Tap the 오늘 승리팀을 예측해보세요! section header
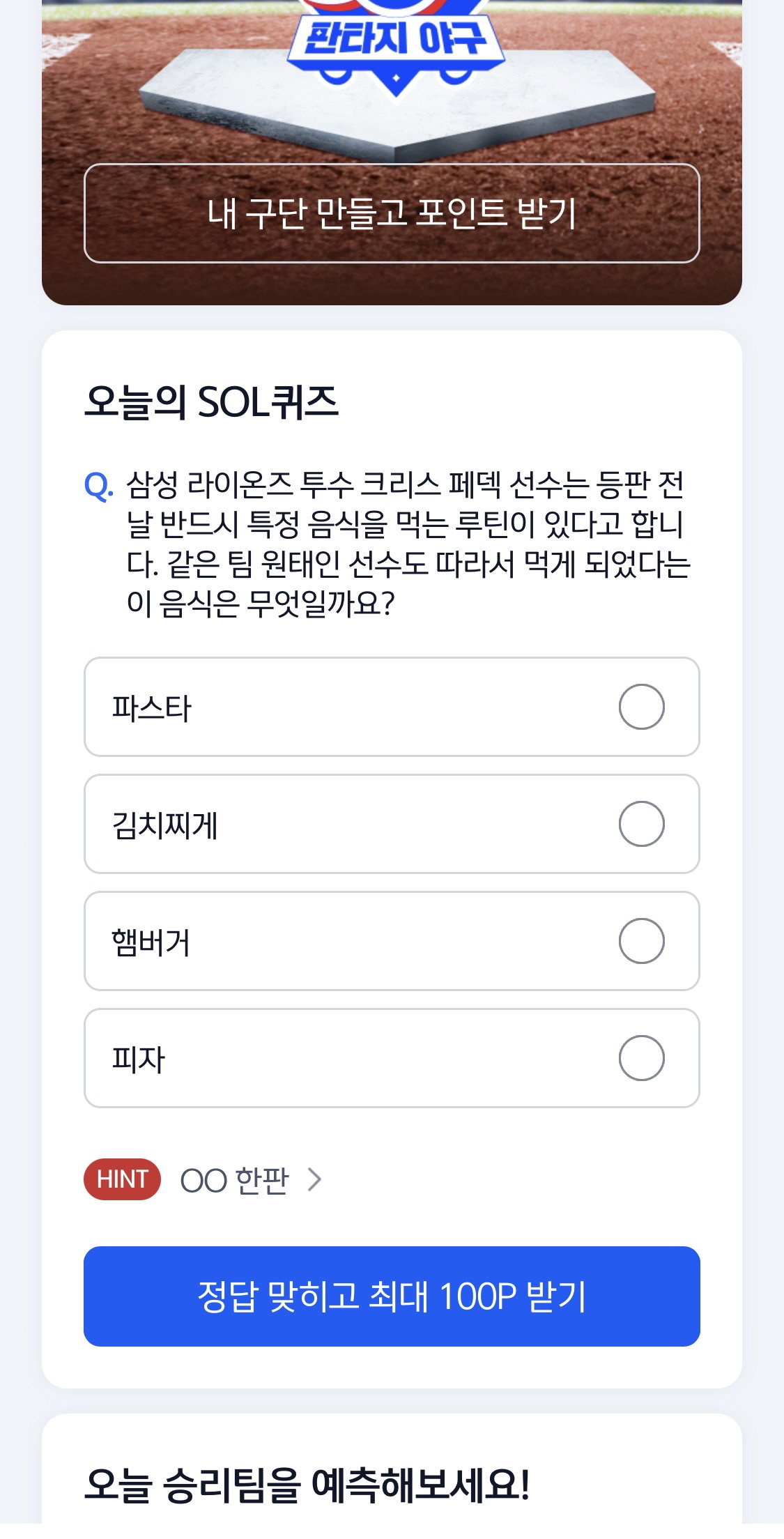Screen dimensions: 784x1539 [307, 1485]
